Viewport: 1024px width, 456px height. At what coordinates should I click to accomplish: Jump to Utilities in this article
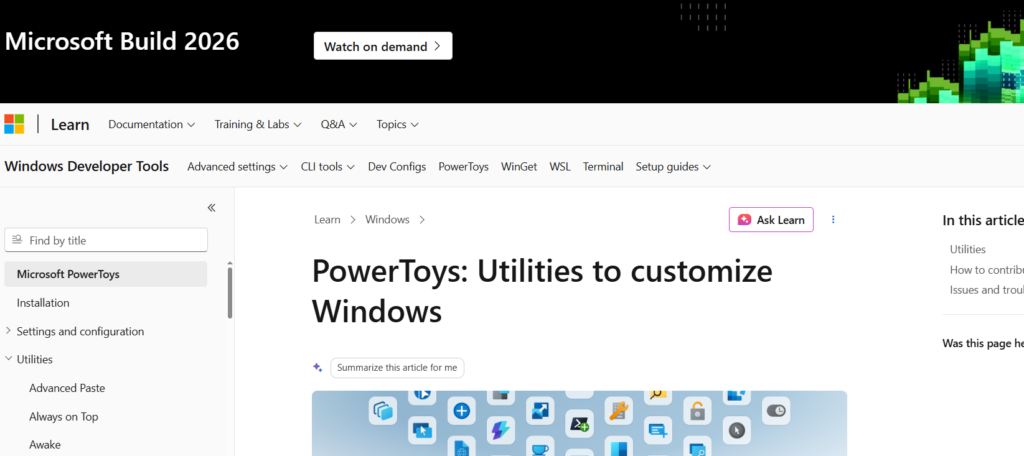(x=968, y=249)
